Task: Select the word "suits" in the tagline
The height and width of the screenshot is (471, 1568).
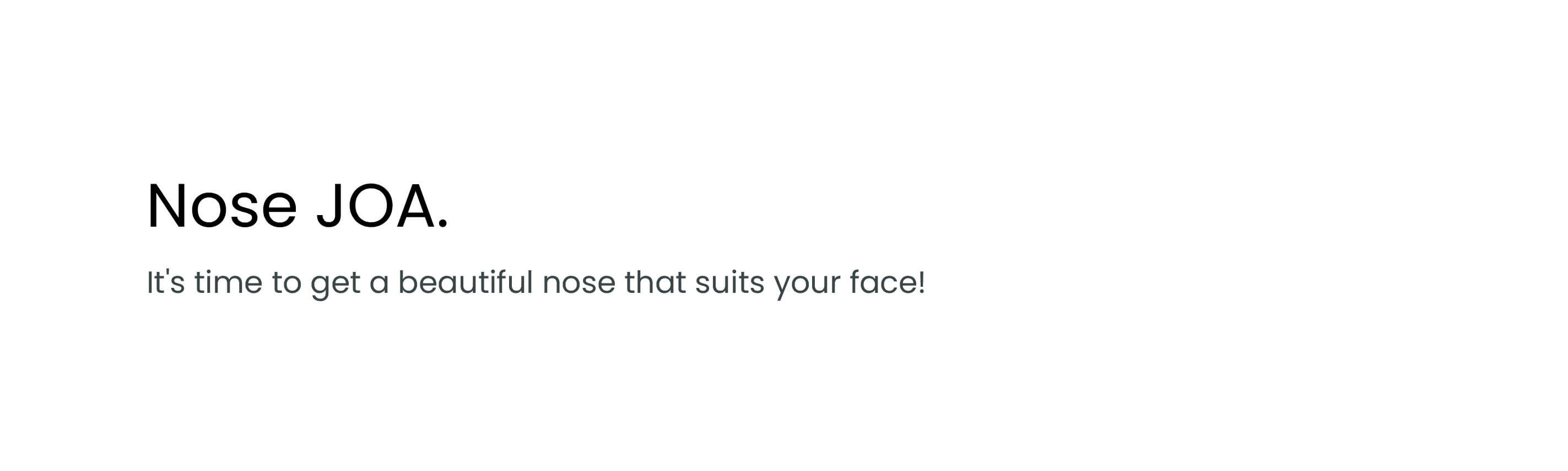Action: [730, 282]
